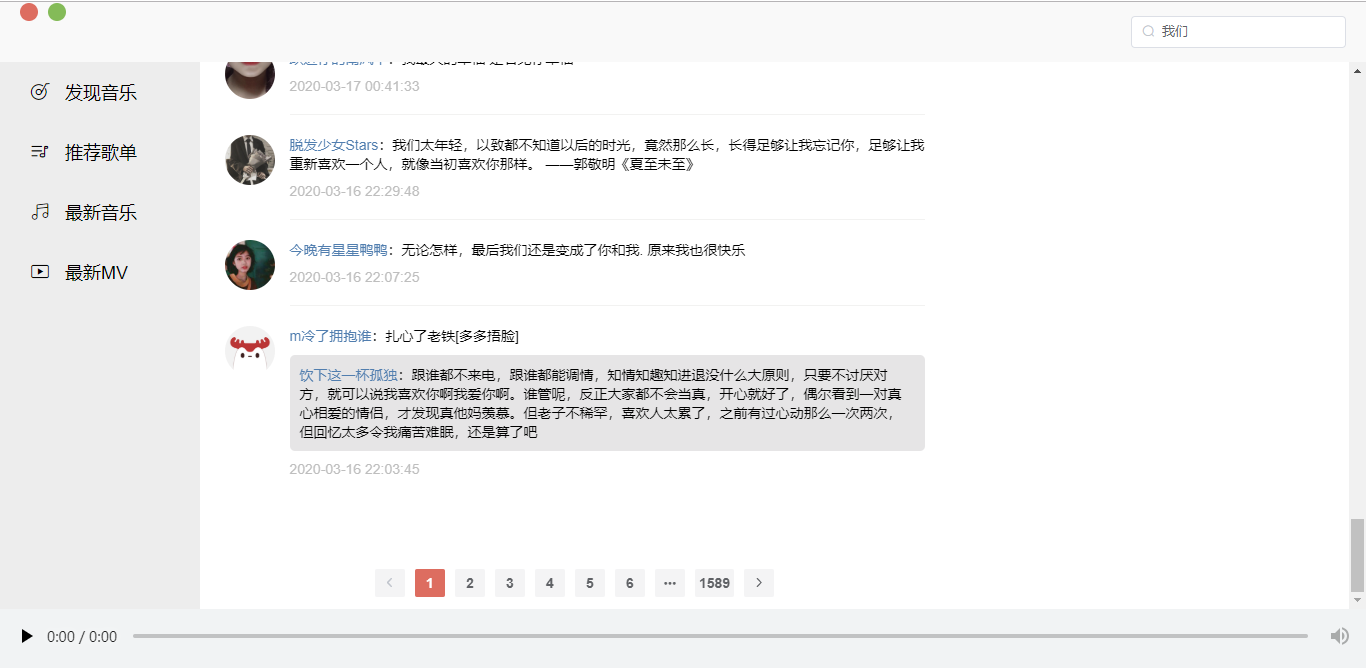Open quoted user 饮下这一杯孤独 link
1366x668 pixels.
[348, 375]
